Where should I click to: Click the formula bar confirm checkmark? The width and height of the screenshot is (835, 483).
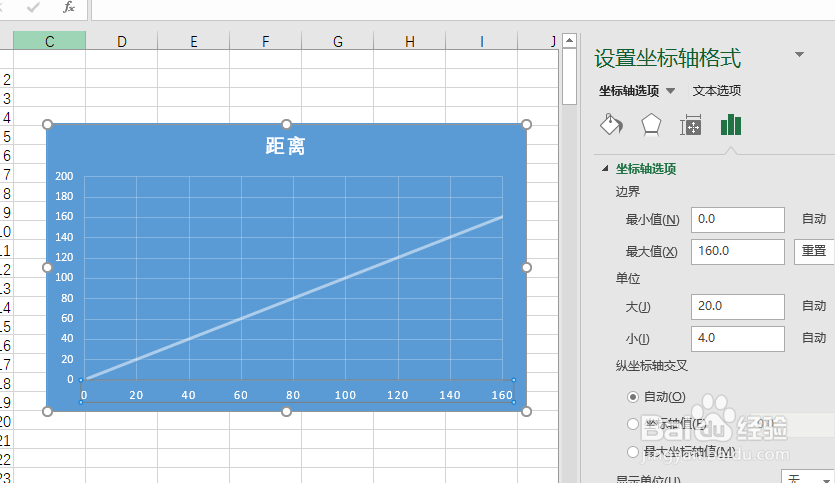pos(33,7)
